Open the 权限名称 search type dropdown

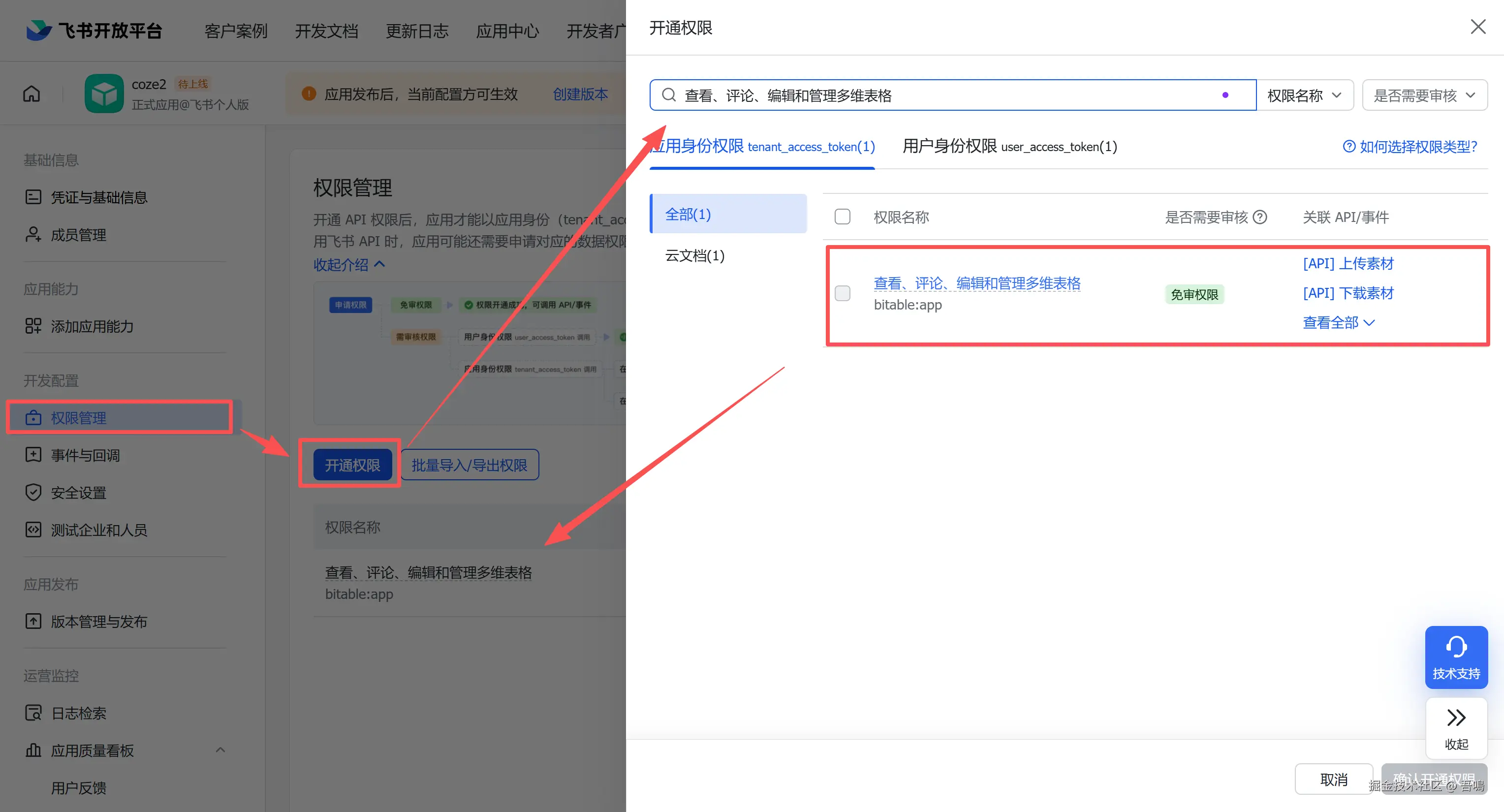(1304, 95)
